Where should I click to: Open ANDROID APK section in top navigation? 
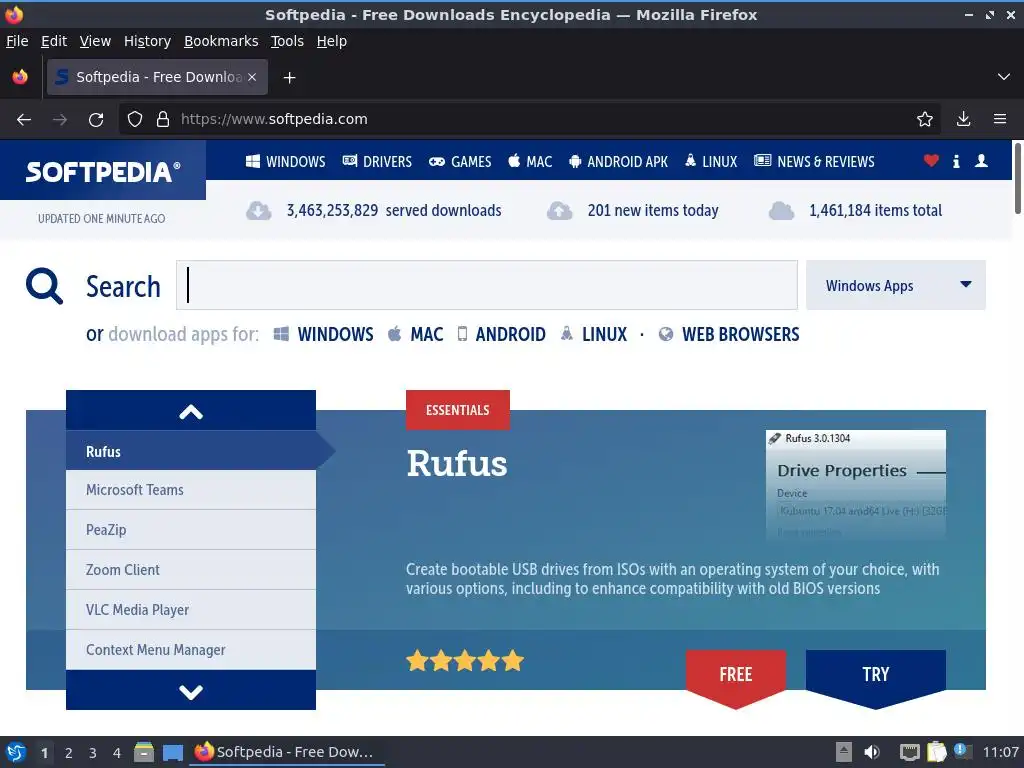[x=618, y=161]
